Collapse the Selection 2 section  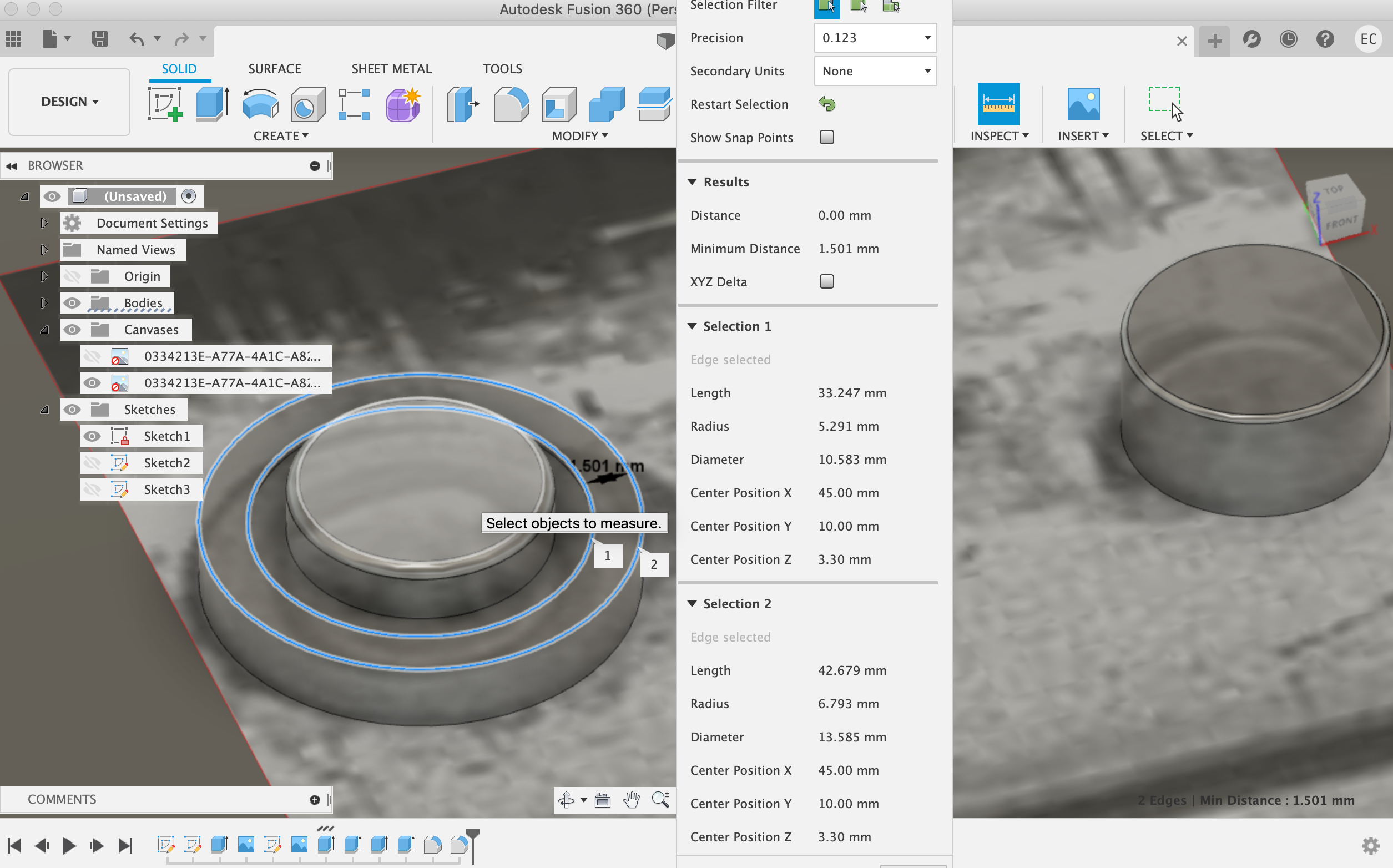point(692,603)
